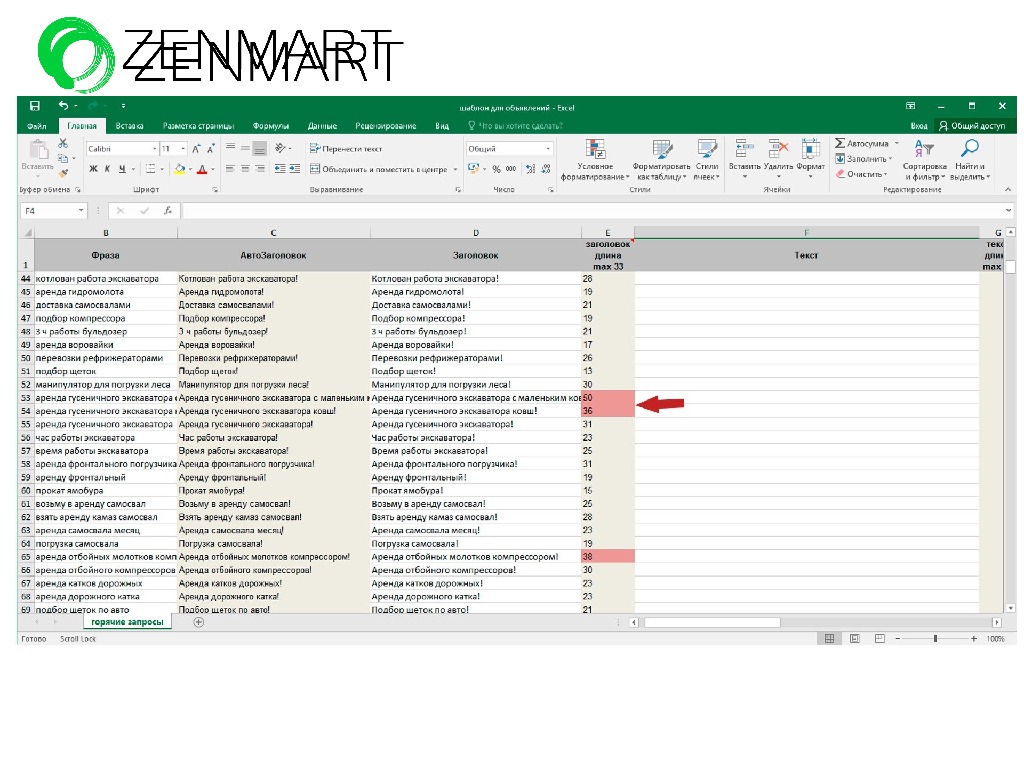Click the Format Painter brush icon
This screenshot has height=768, width=1024.
click(x=63, y=173)
